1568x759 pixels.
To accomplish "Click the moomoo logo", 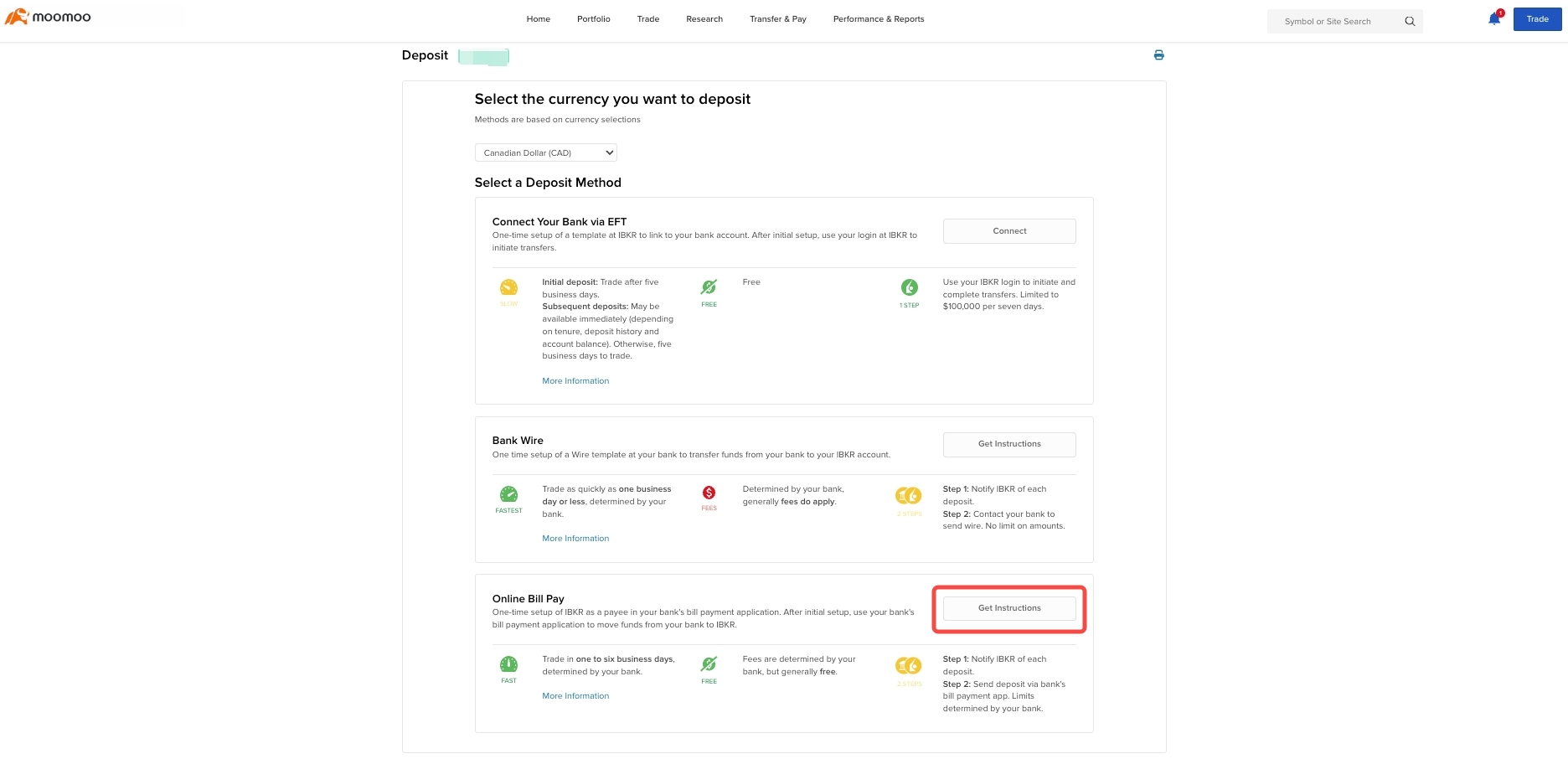I will coord(48,17).
